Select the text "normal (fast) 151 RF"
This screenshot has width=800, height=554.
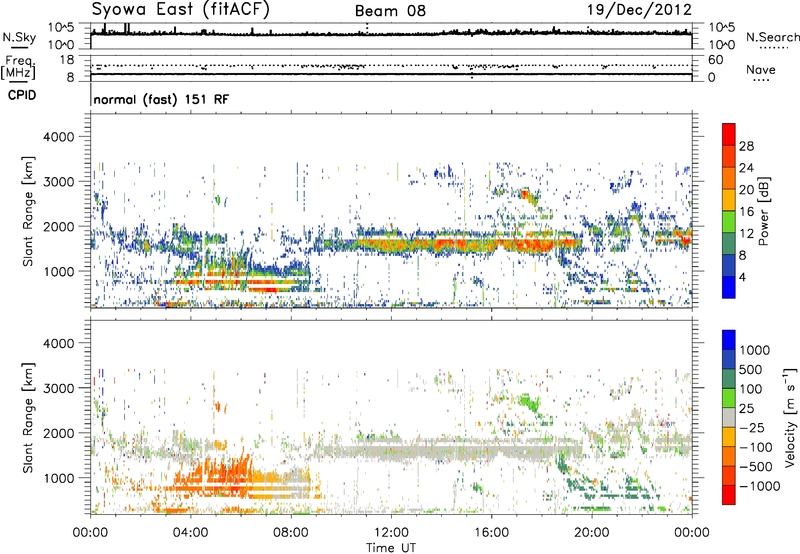(x=161, y=99)
